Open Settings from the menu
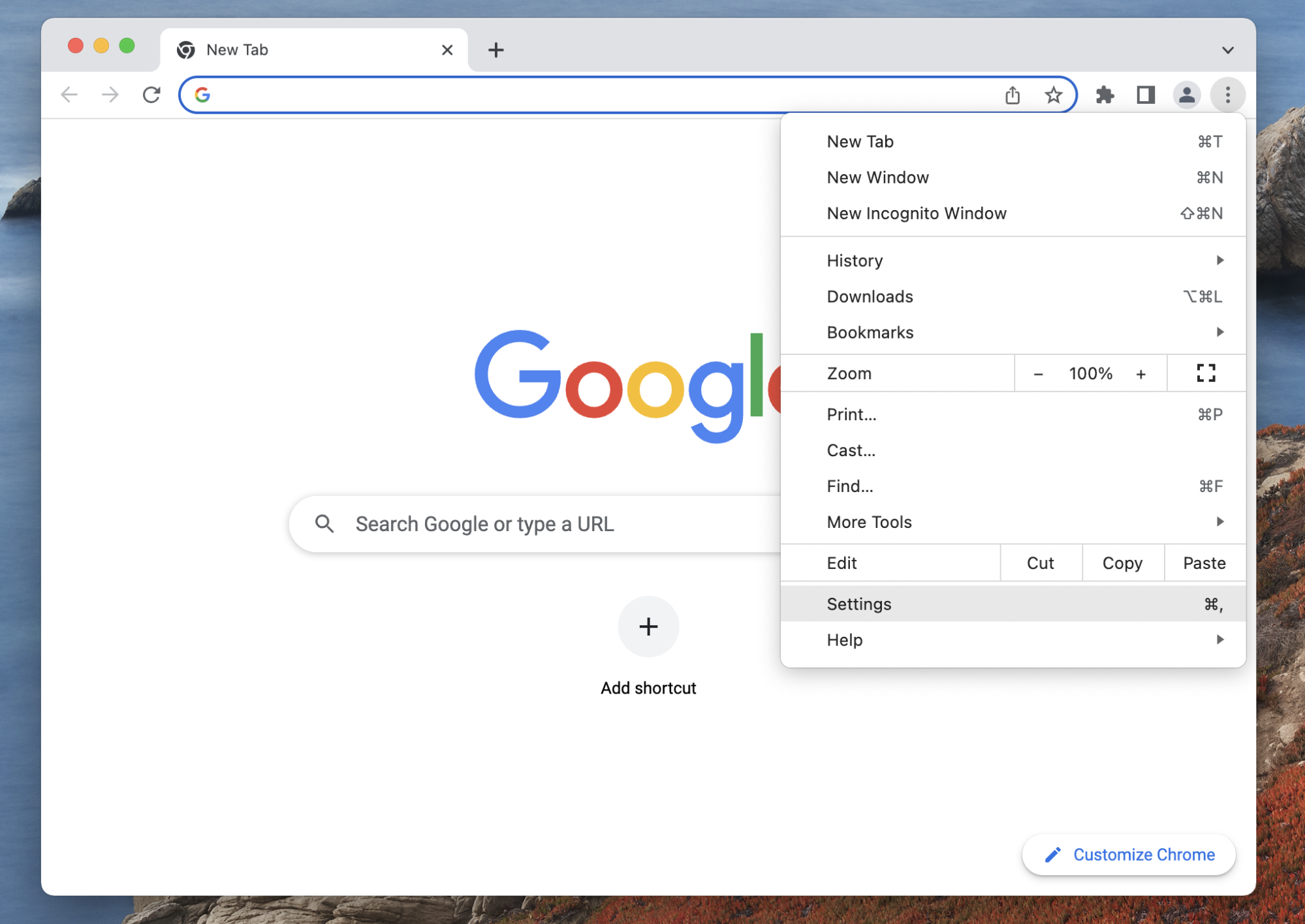Image resolution: width=1305 pixels, height=924 pixels. [x=1013, y=604]
